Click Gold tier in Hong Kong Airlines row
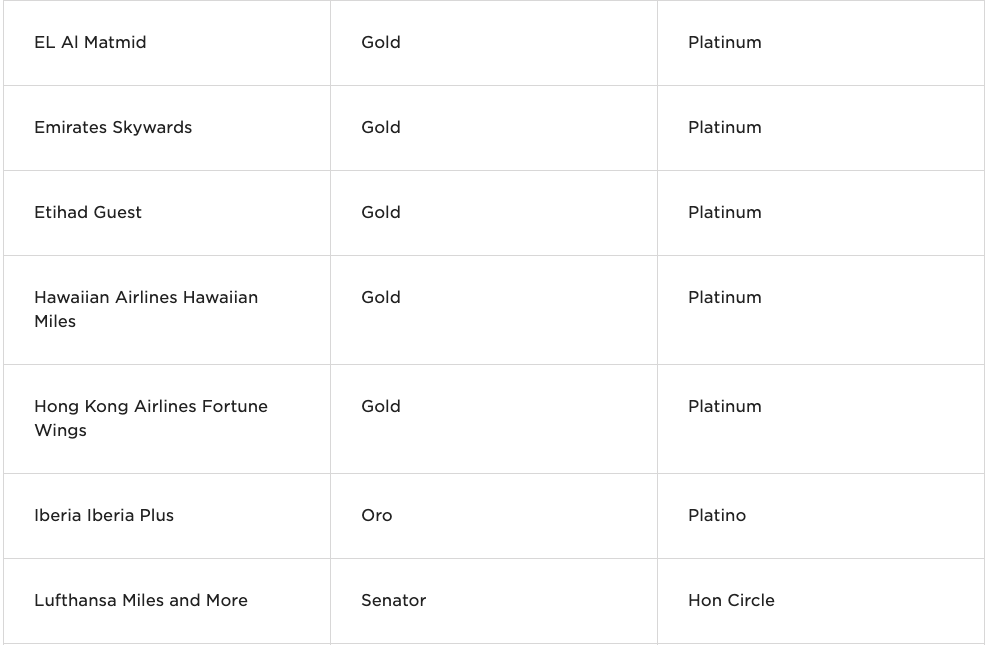The width and height of the screenshot is (988, 645). click(x=381, y=406)
